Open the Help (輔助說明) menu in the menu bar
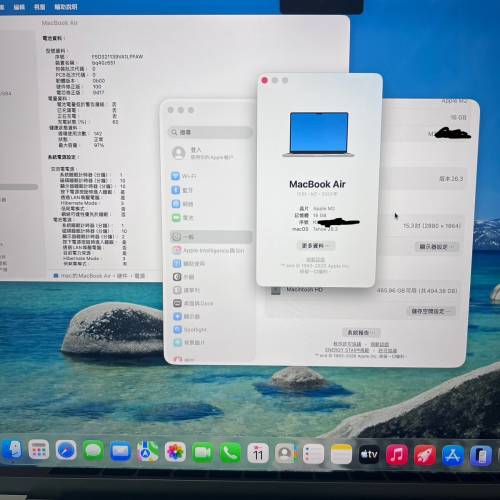The height and width of the screenshot is (500, 500). [66, 7]
